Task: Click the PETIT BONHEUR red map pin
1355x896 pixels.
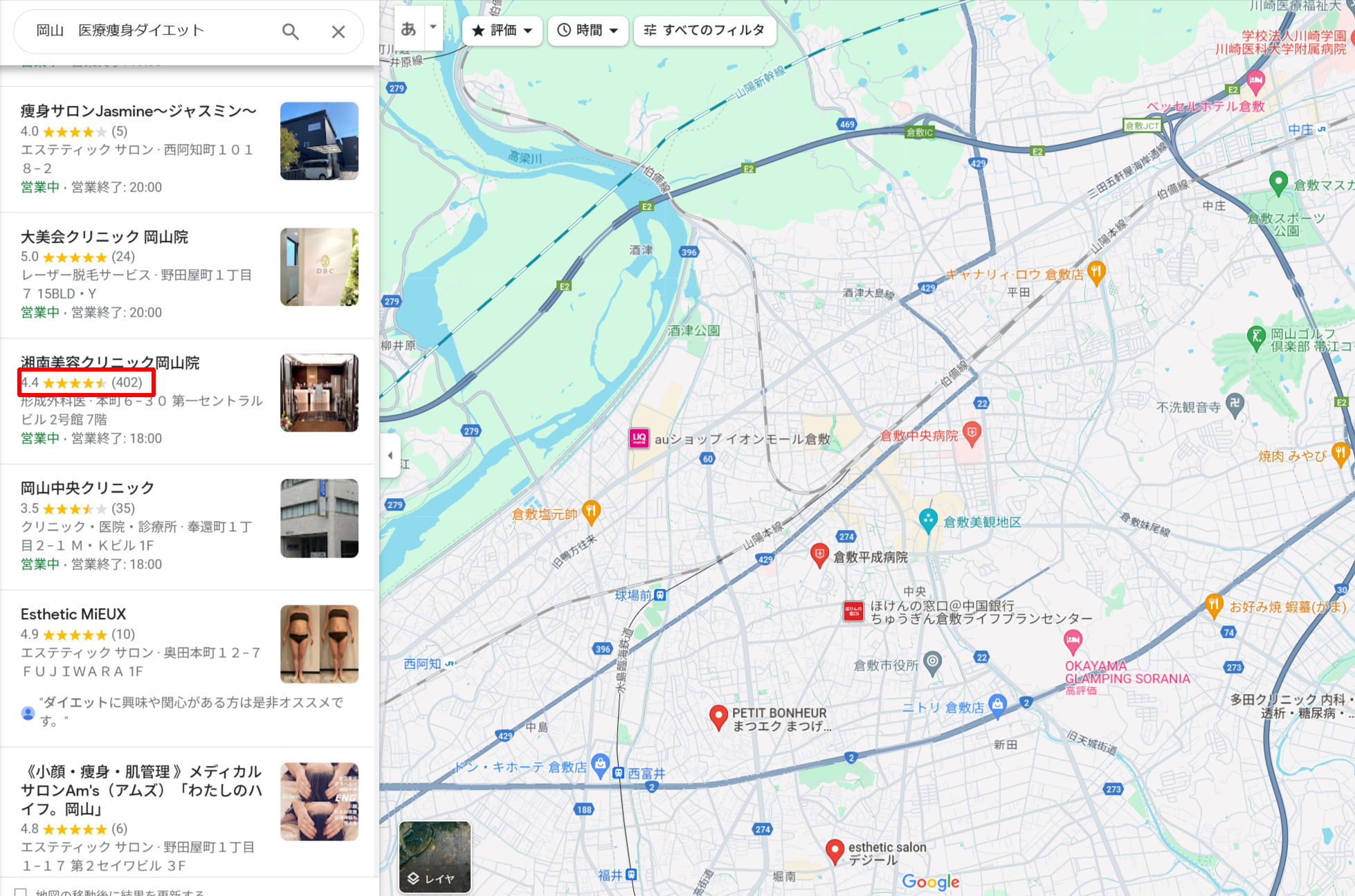Action: tap(718, 717)
